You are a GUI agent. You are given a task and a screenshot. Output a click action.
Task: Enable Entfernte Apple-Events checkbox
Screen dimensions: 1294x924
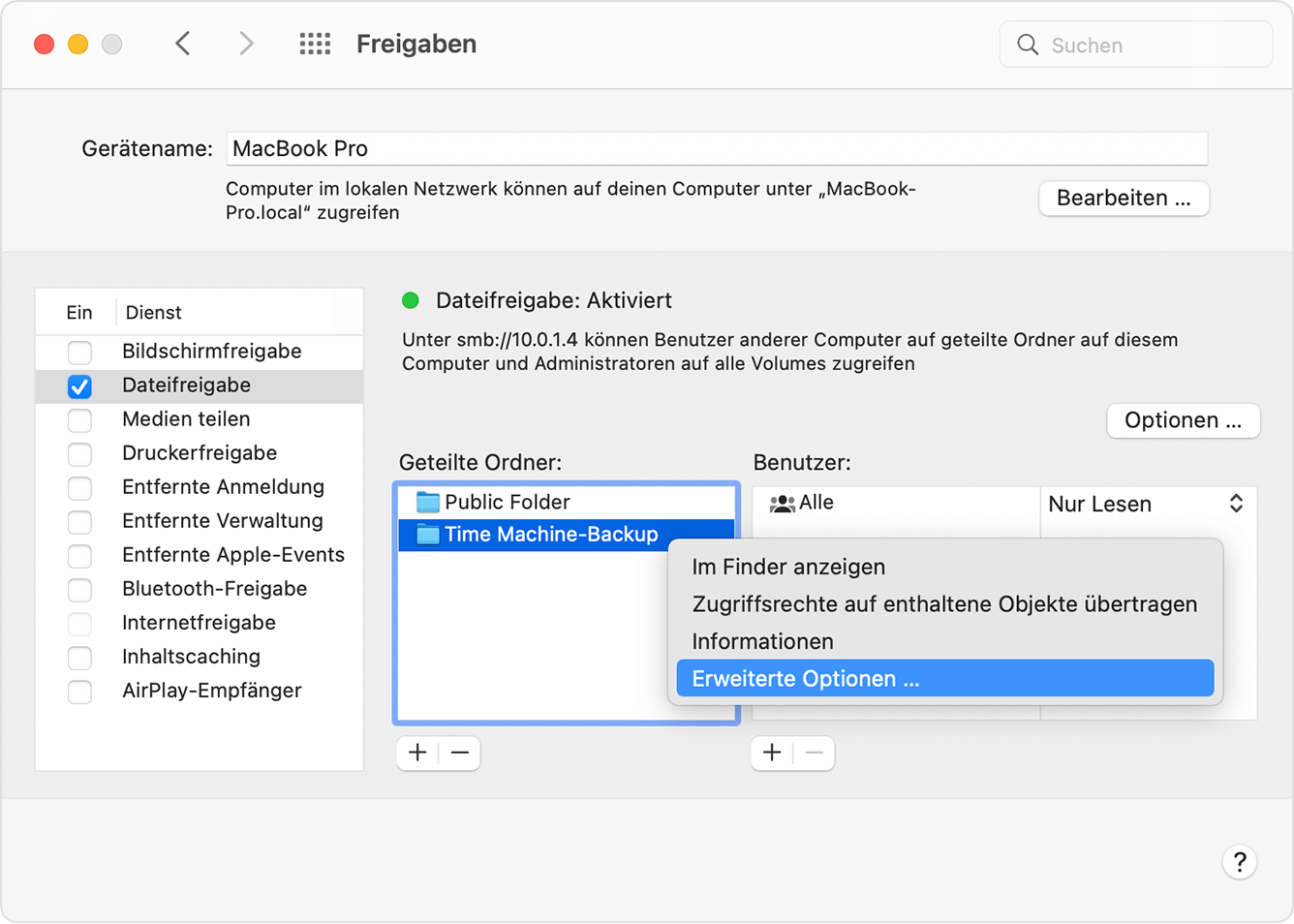pos(79,555)
